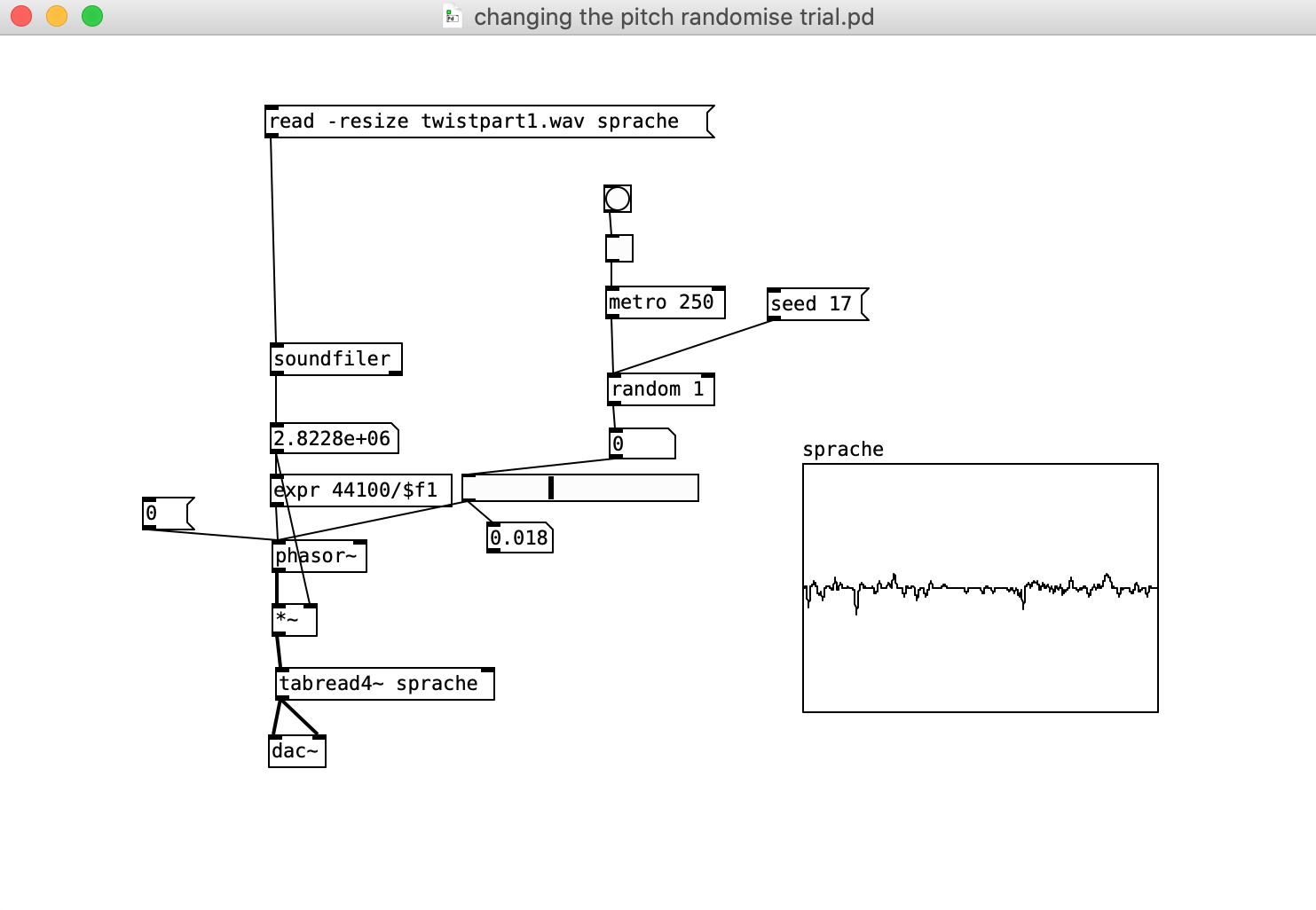Screen dimensions: 1316x910
Task: Click the bang circle above the toggle
Action: tap(618, 199)
